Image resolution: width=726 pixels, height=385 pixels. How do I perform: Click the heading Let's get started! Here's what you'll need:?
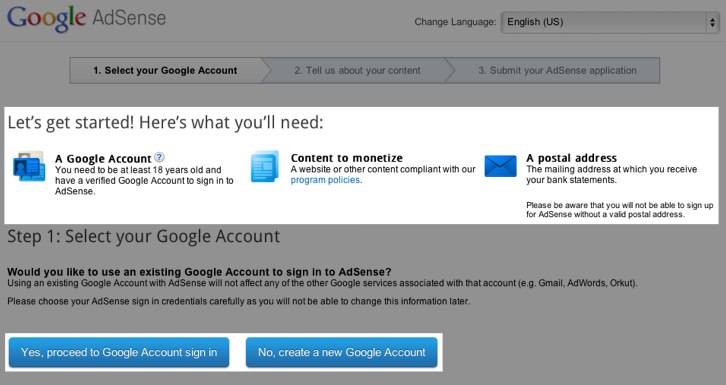(x=166, y=123)
